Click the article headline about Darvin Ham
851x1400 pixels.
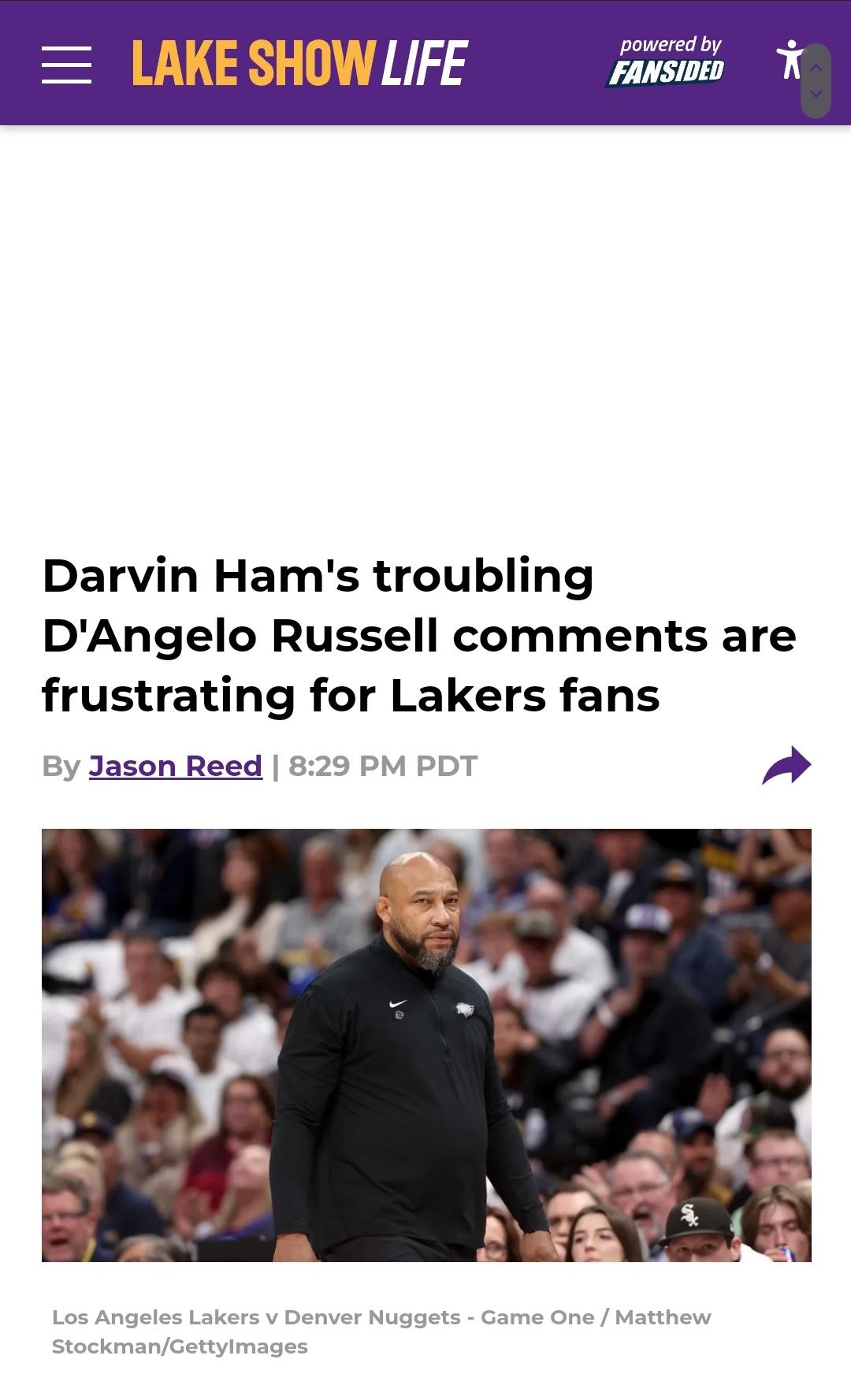tap(419, 635)
